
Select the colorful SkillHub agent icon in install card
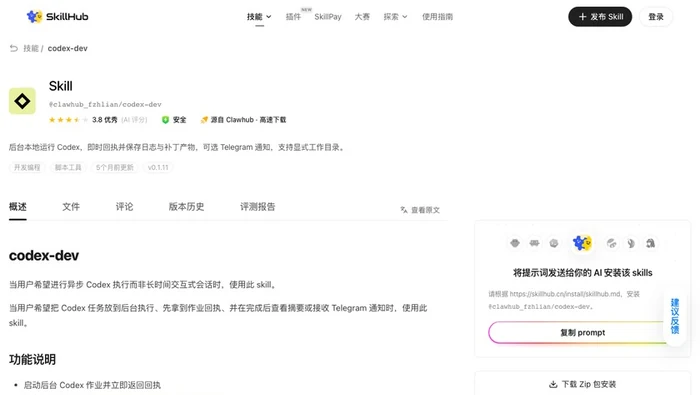[582, 243]
